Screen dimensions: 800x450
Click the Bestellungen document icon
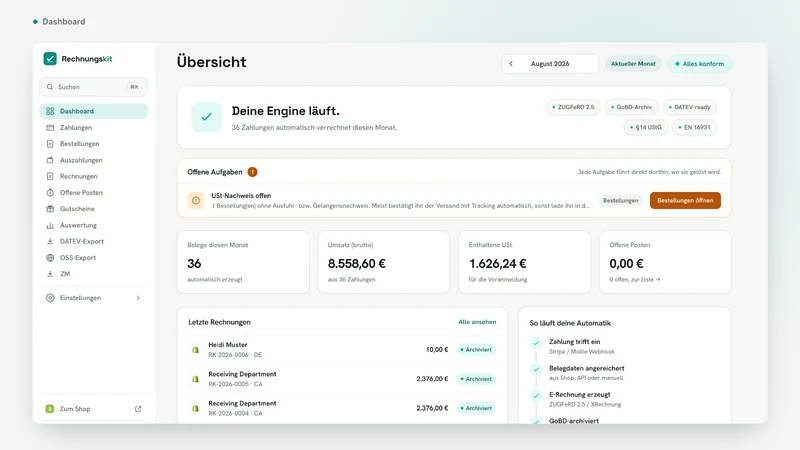(50, 144)
